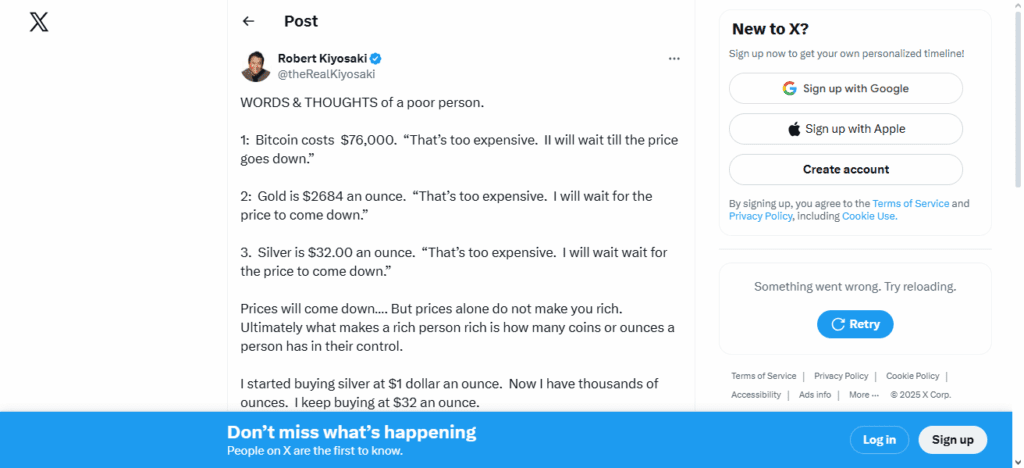Open the Privacy Policy link in signup text
Image resolution: width=1024 pixels, height=468 pixels.
(760, 216)
